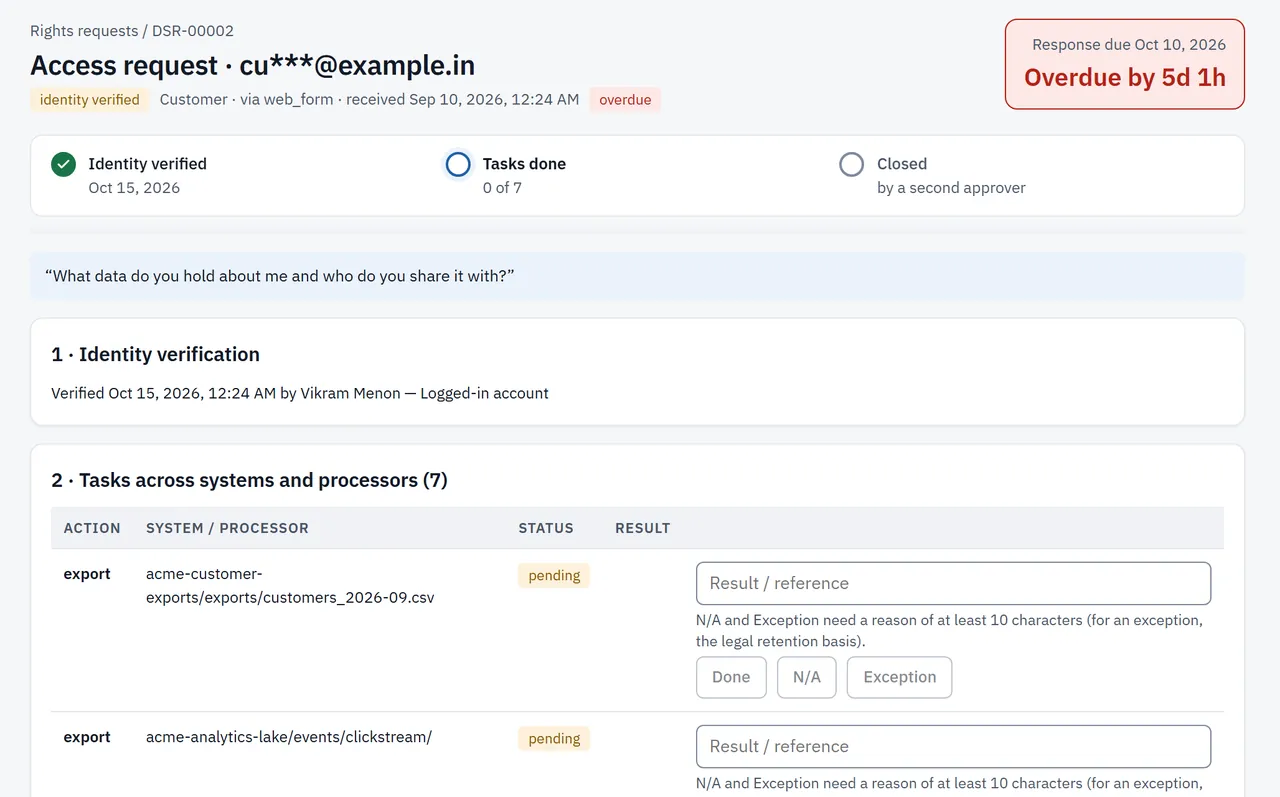
Task: Click the 'Tasks across systems and processors (7)' heading
Action: tap(249, 480)
